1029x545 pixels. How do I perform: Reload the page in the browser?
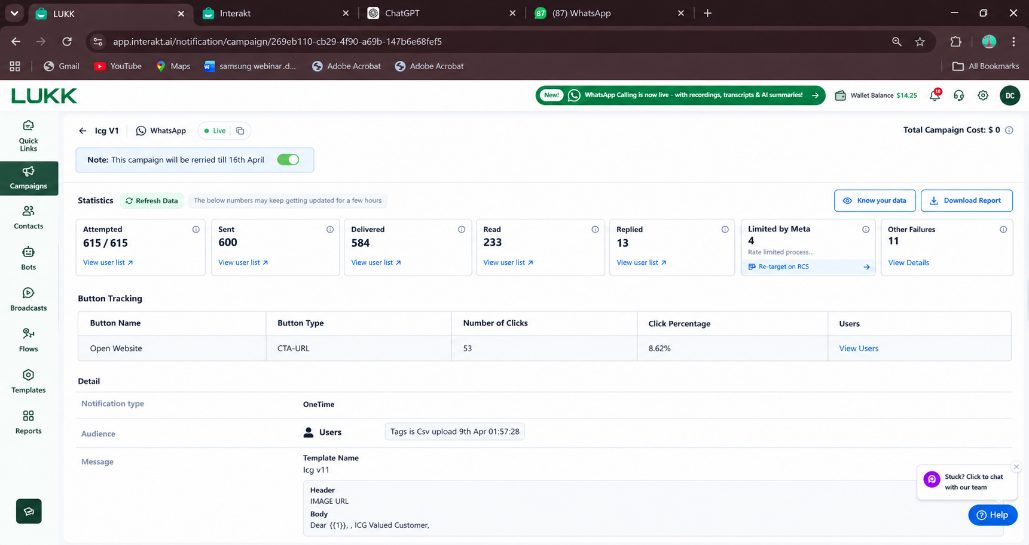[67, 41]
